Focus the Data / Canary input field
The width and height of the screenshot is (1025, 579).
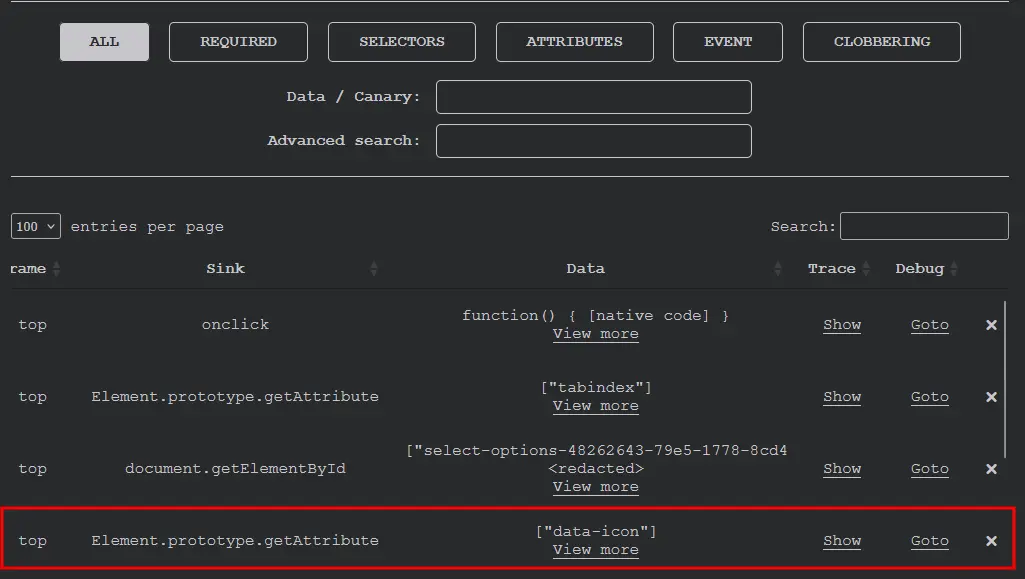593,97
